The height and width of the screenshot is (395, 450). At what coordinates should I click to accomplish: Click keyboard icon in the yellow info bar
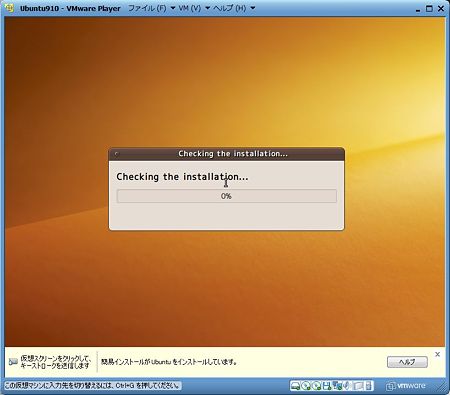click(x=13, y=362)
